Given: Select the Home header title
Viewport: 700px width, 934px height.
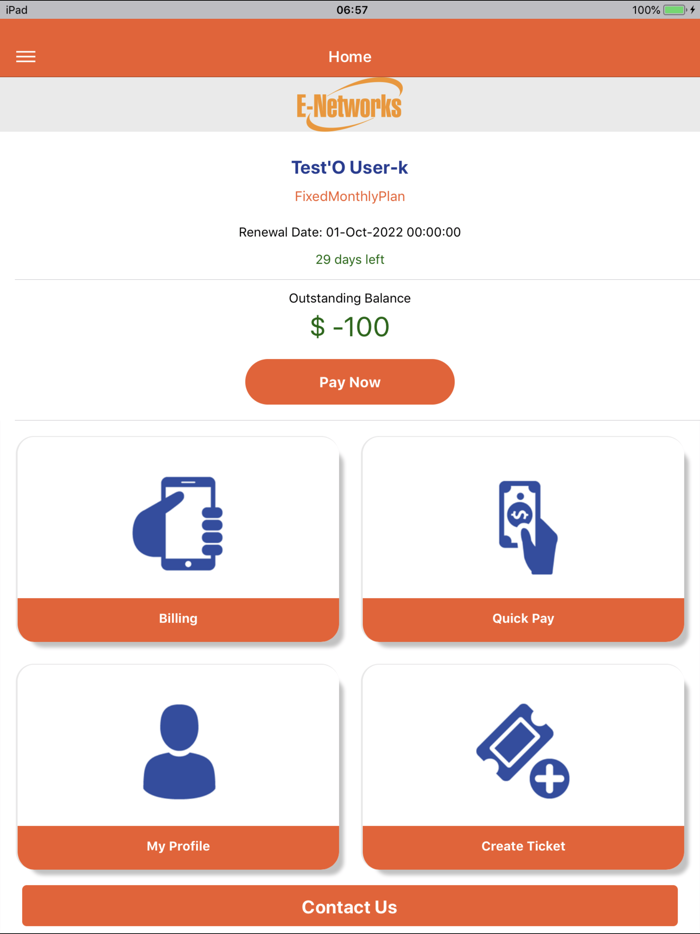Looking at the screenshot, I should [x=349, y=57].
